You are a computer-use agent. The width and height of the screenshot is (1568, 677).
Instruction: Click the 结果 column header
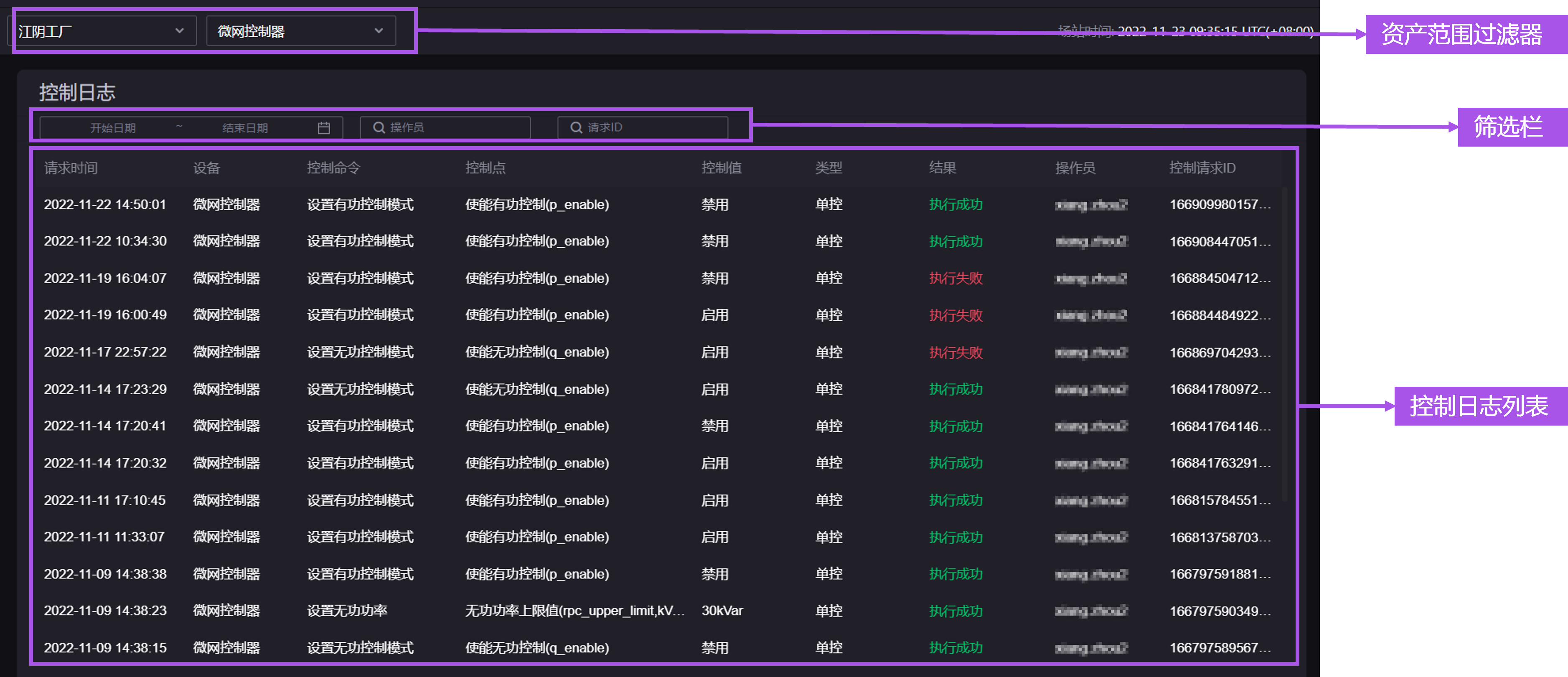pos(942,168)
